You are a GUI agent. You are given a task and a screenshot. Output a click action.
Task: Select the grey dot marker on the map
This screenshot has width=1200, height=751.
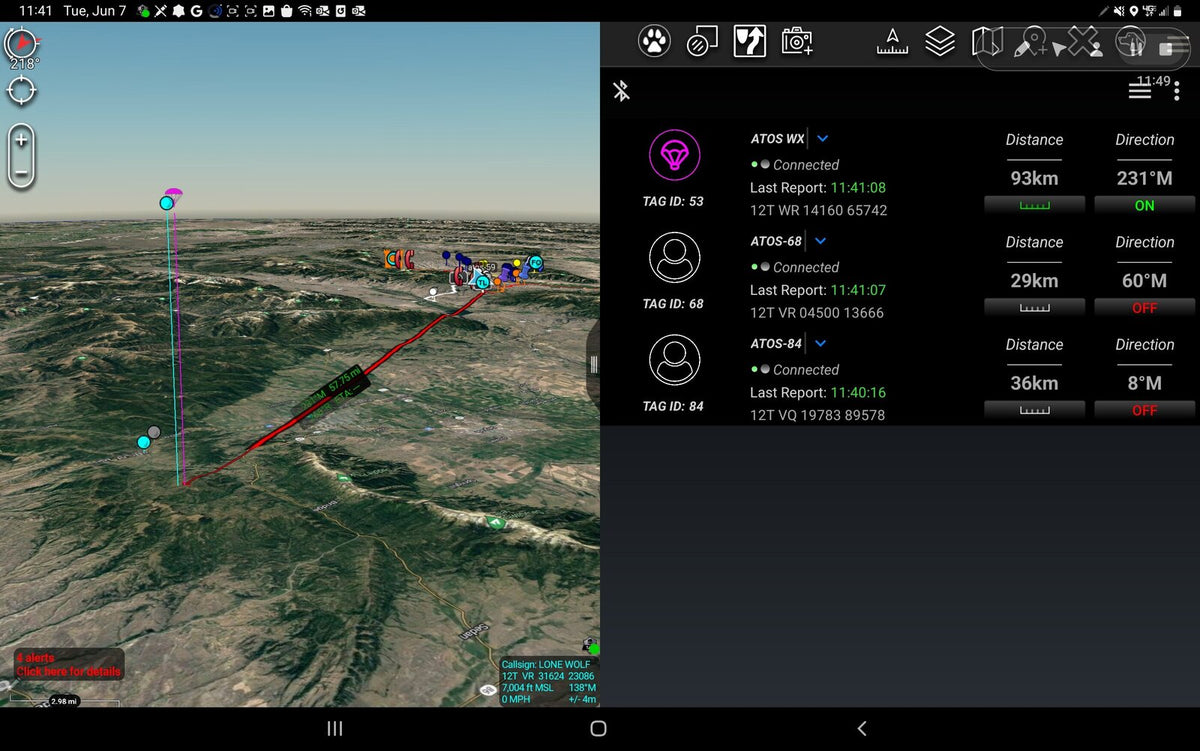pos(154,432)
